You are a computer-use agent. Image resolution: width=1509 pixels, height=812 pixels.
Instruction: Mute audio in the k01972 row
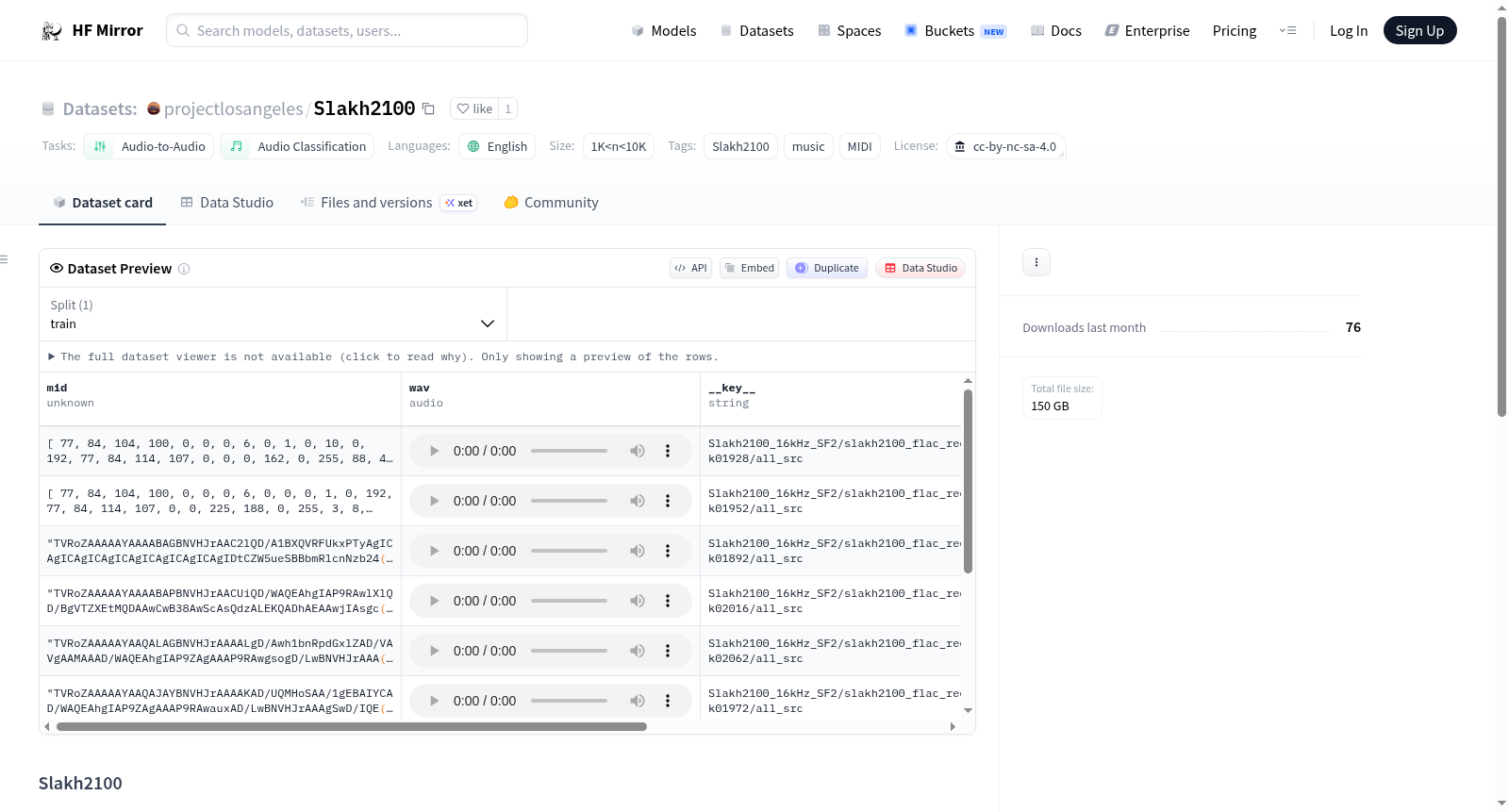coord(638,701)
